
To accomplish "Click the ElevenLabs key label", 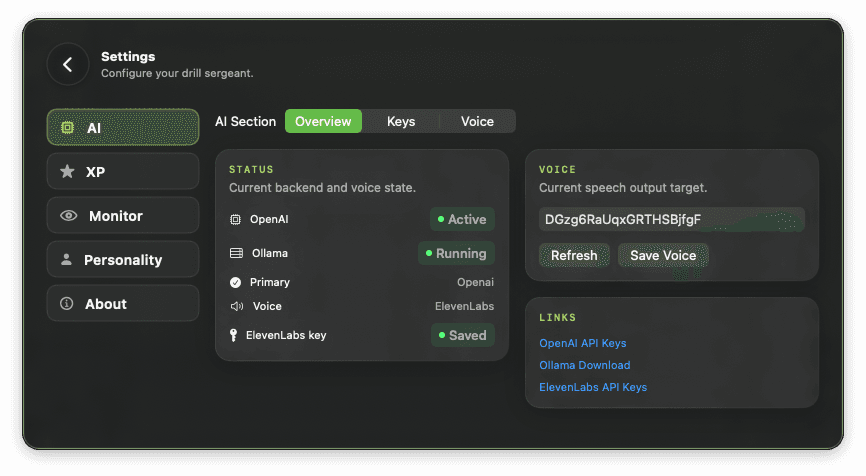I will coord(286,335).
